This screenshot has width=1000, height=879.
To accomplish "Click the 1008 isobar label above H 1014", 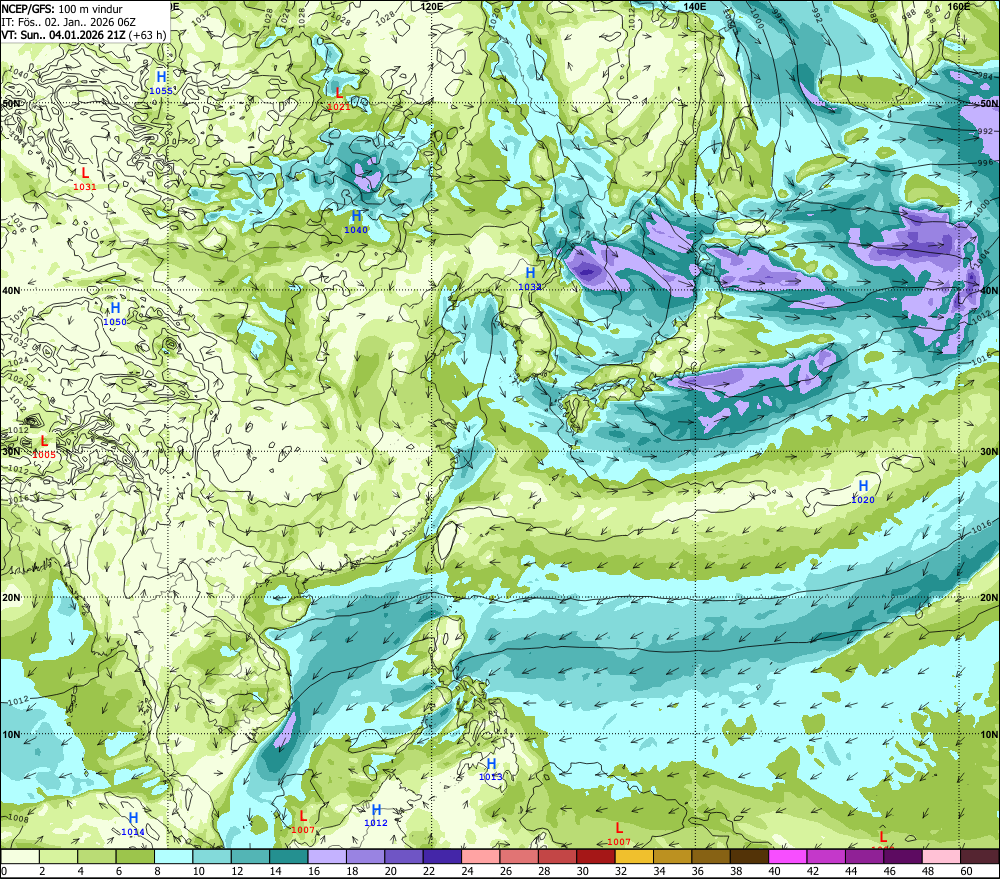I will (17, 818).
